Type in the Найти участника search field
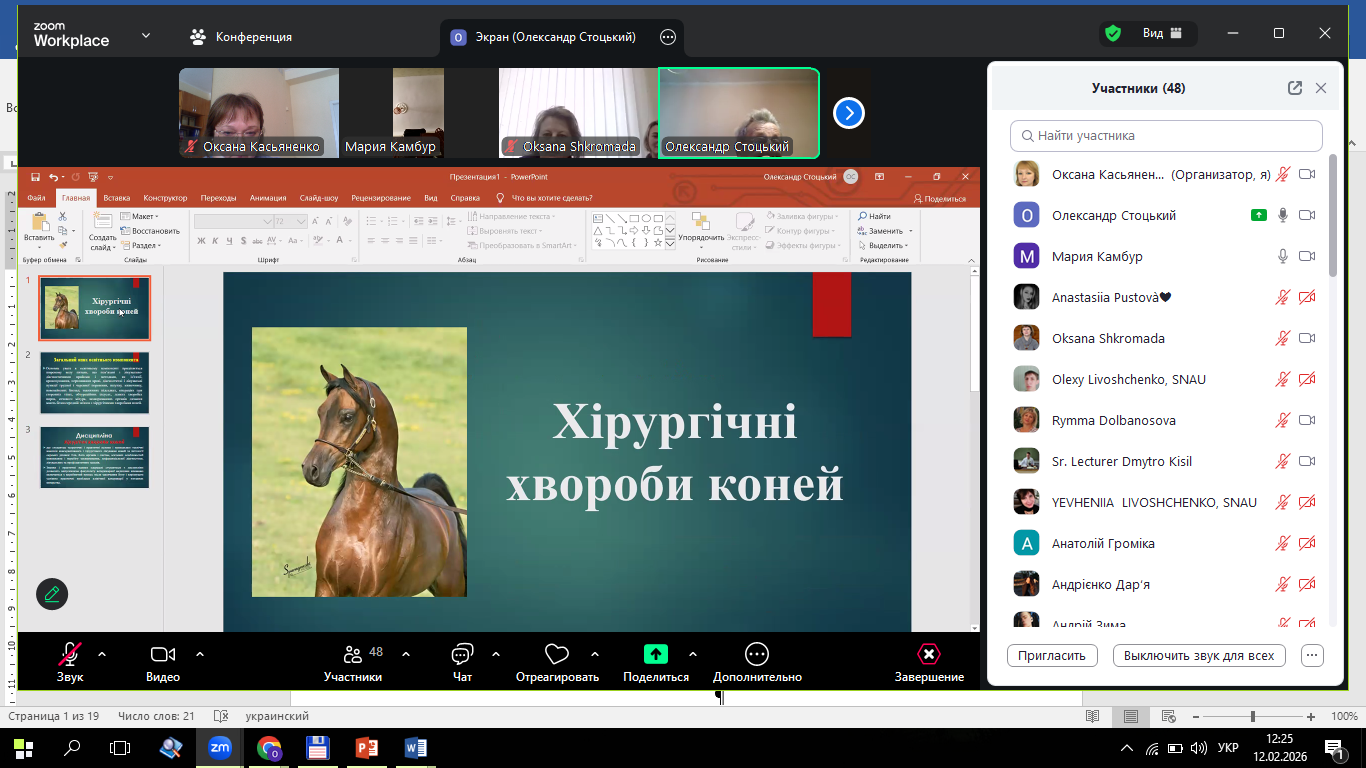This screenshot has height=768, width=1366. point(1166,135)
